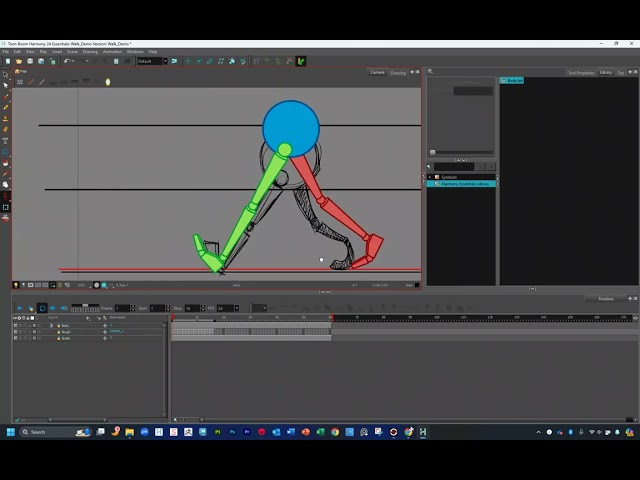640x480 pixels.
Task: Select the Hand grabber tool
Action: pos(5,185)
